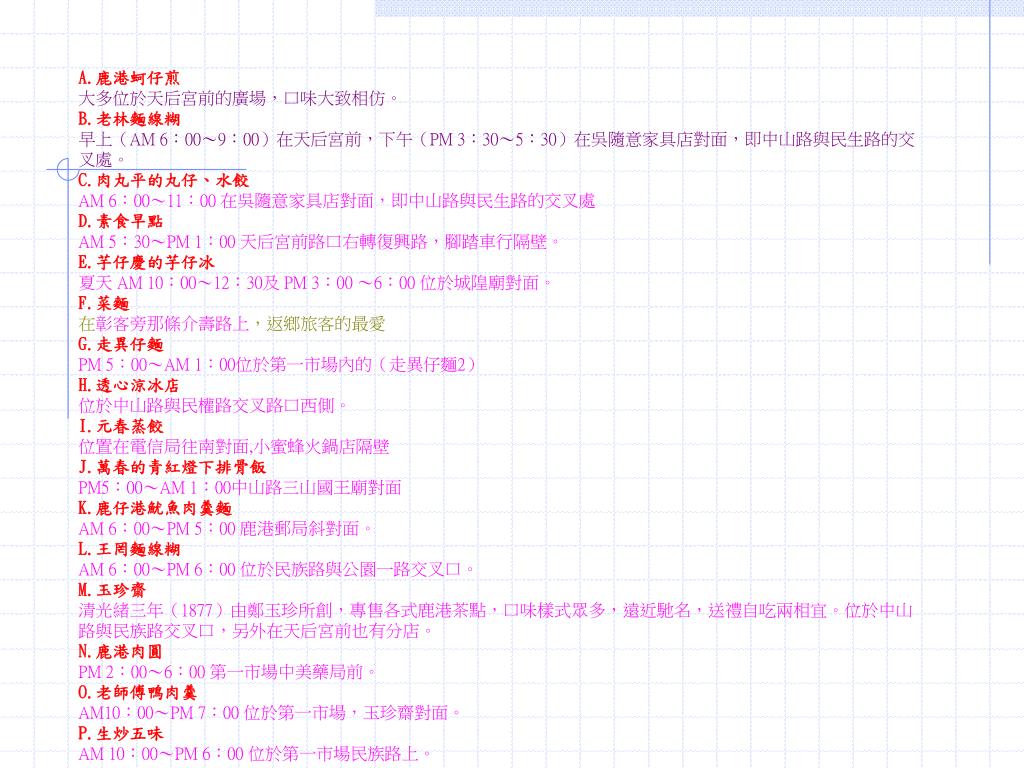1024x768 pixels.
Task: Click line '路與民族路交叉口，另外在天后宮前也有分店。'
Action: (x=255, y=632)
